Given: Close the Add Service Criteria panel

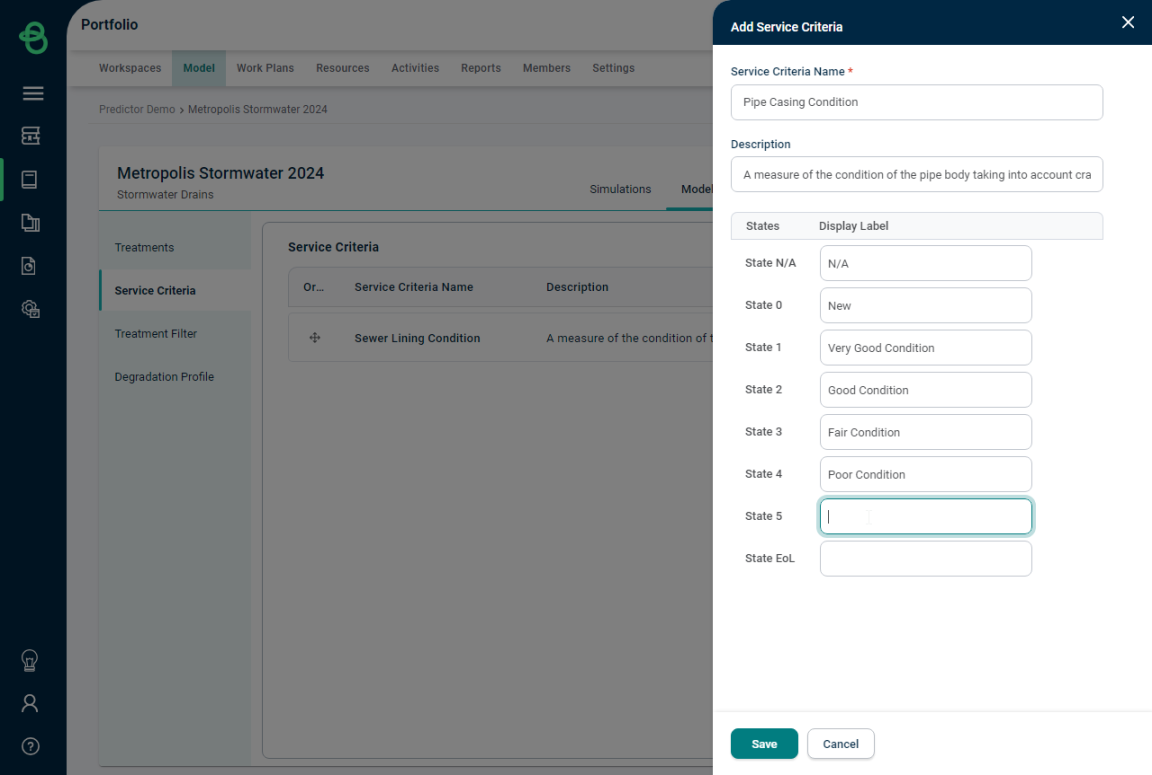Looking at the screenshot, I should 1128,23.
